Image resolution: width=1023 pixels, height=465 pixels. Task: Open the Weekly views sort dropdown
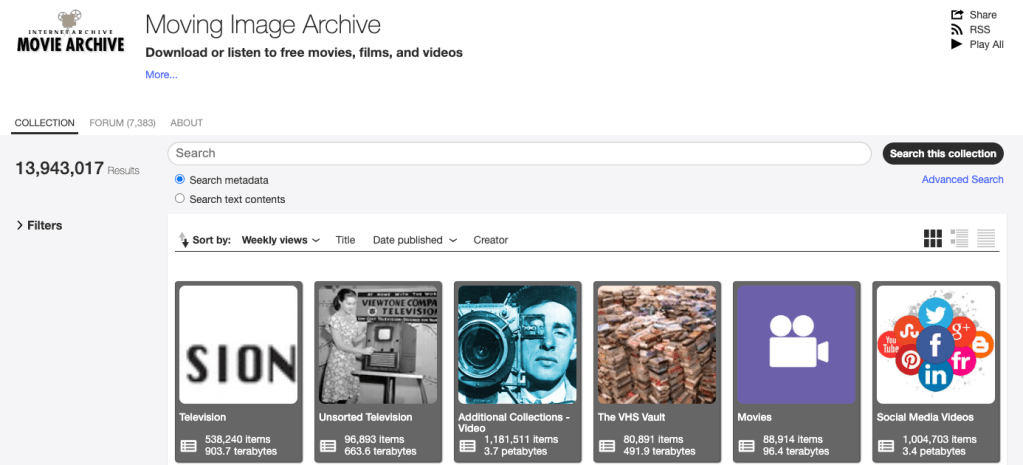coord(280,240)
